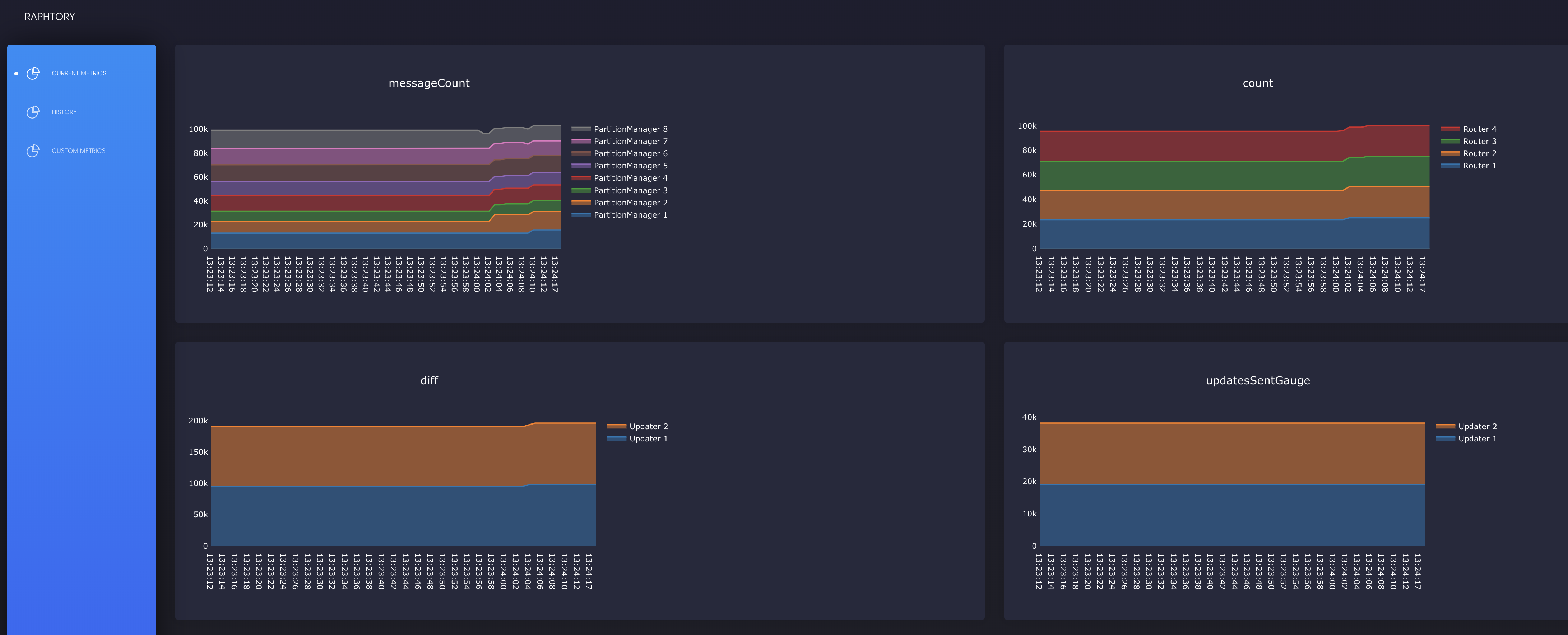Toggle Updater 2 in diff chart legend
Screen dimensions: 1568x635
[x=648, y=426]
